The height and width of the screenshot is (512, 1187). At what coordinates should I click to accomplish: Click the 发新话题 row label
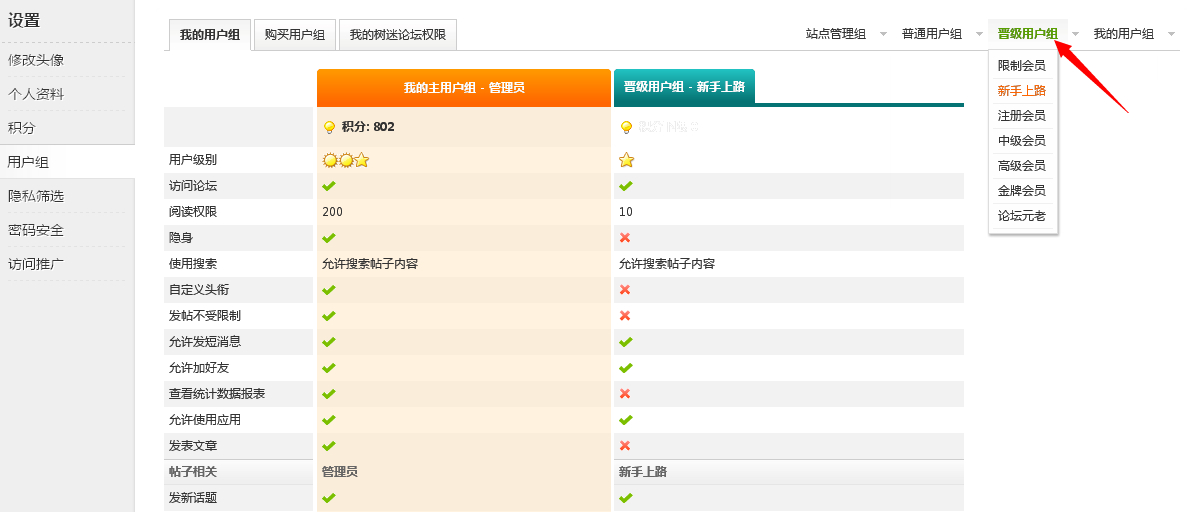[x=193, y=498]
